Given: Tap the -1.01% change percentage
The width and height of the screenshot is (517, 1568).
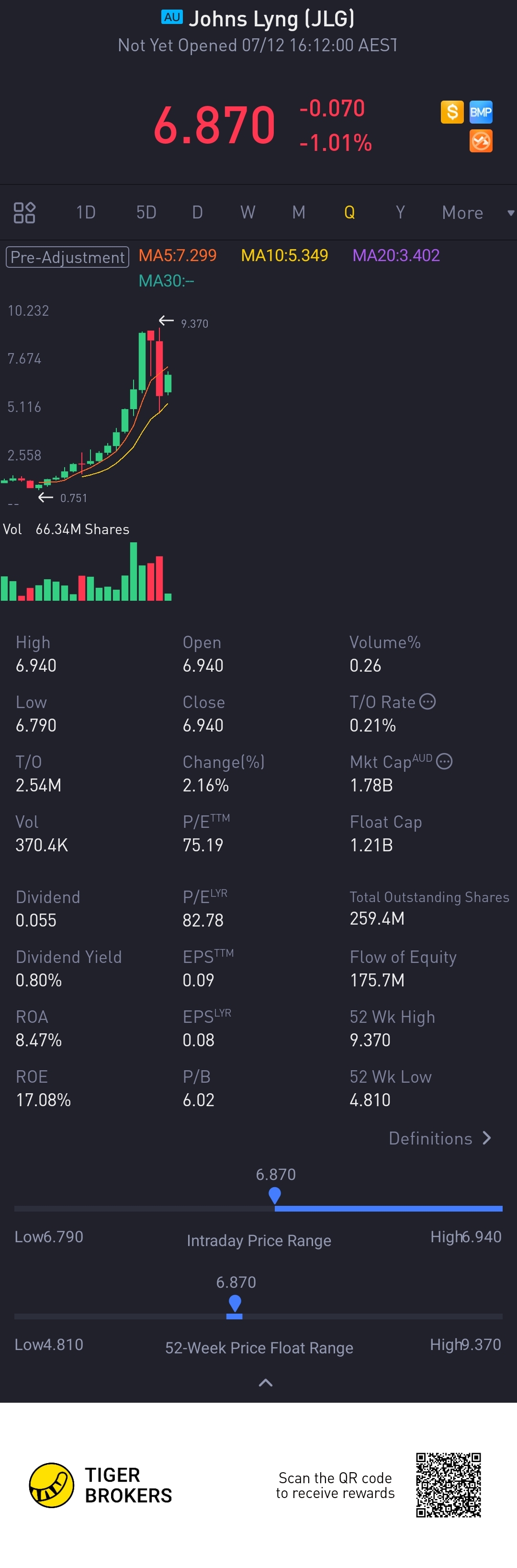Looking at the screenshot, I should 335,143.
